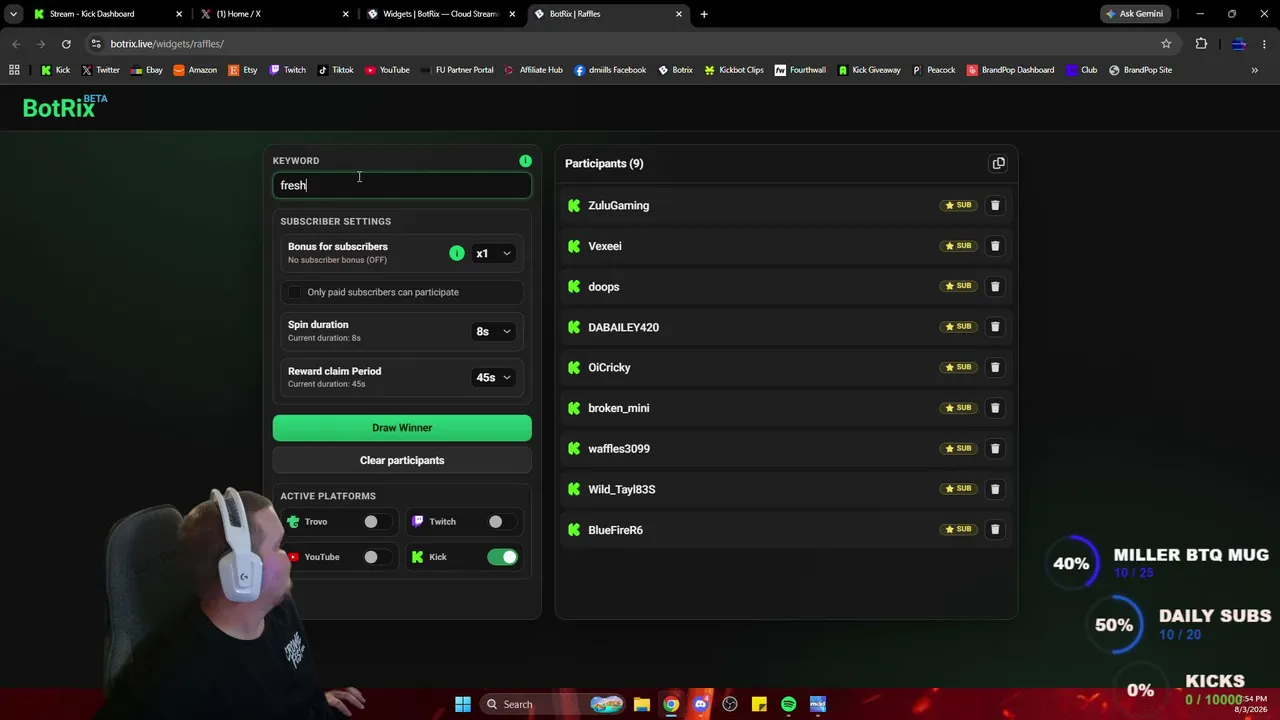Enable the Trovo platform toggle
Screen dimensions: 1280x720
(377, 521)
